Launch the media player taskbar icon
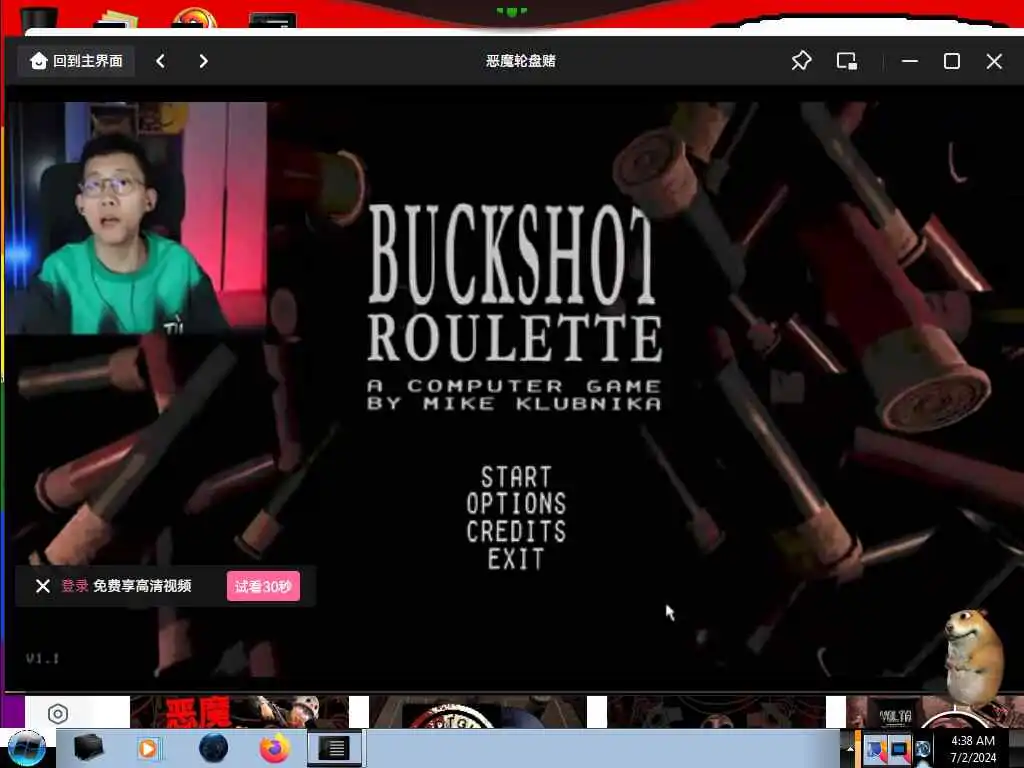 click(148, 748)
